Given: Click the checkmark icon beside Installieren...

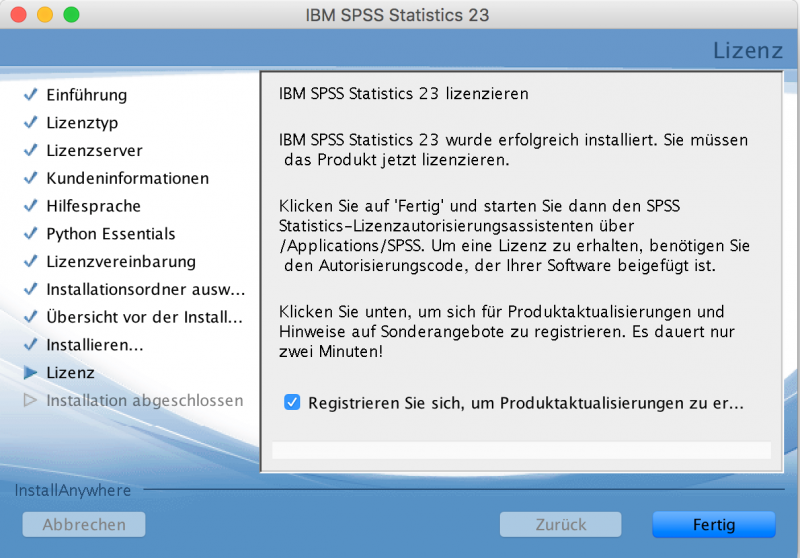Looking at the screenshot, I should coord(31,344).
